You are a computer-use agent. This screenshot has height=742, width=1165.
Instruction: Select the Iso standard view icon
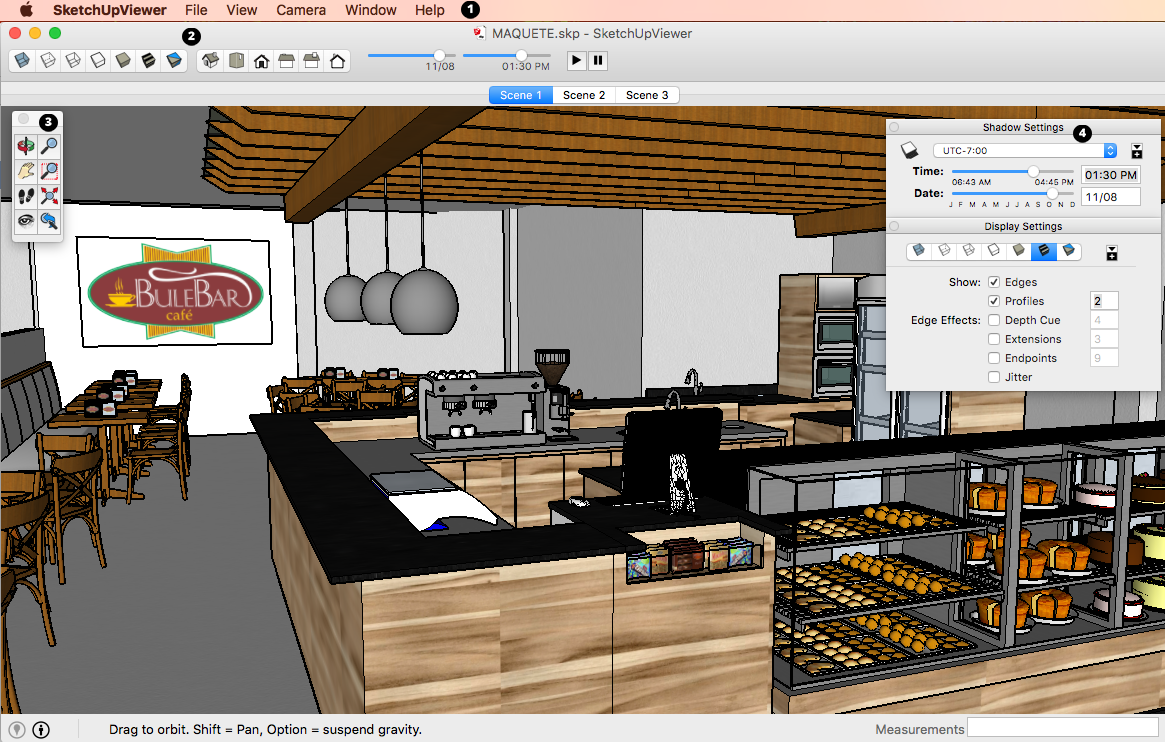coord(210,60)
